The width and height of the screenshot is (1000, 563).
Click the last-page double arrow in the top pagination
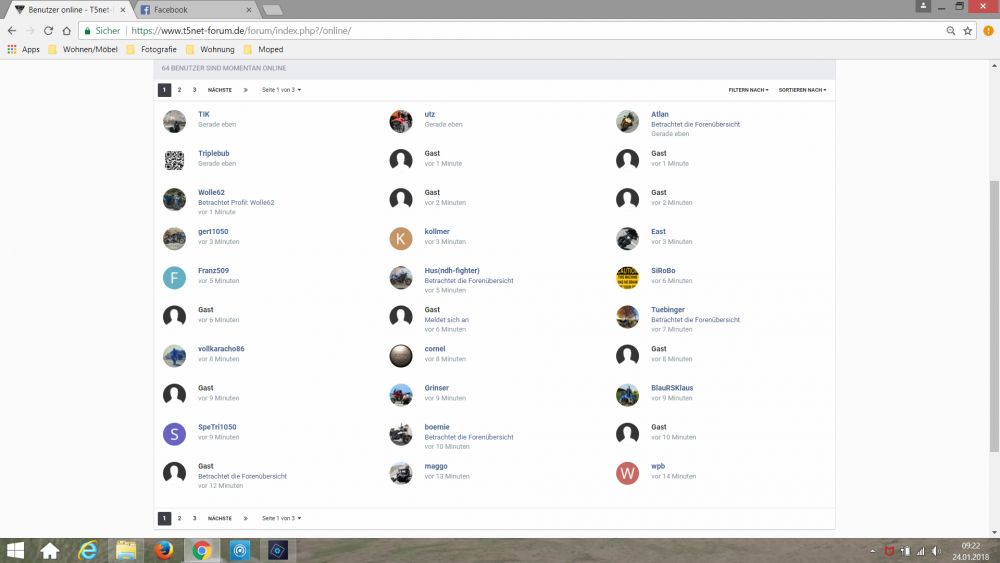pos(246,90)
